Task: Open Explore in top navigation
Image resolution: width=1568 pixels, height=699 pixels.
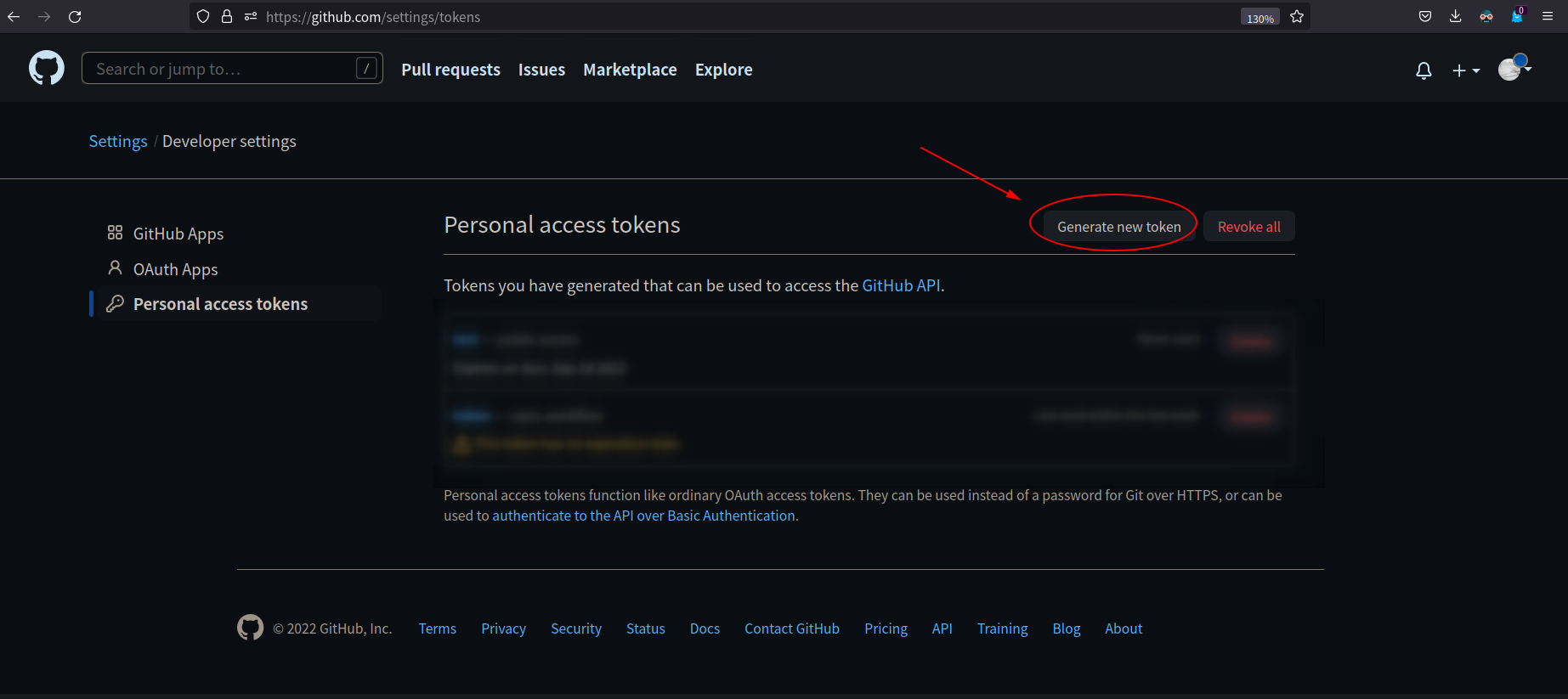Action: (724, 70)
